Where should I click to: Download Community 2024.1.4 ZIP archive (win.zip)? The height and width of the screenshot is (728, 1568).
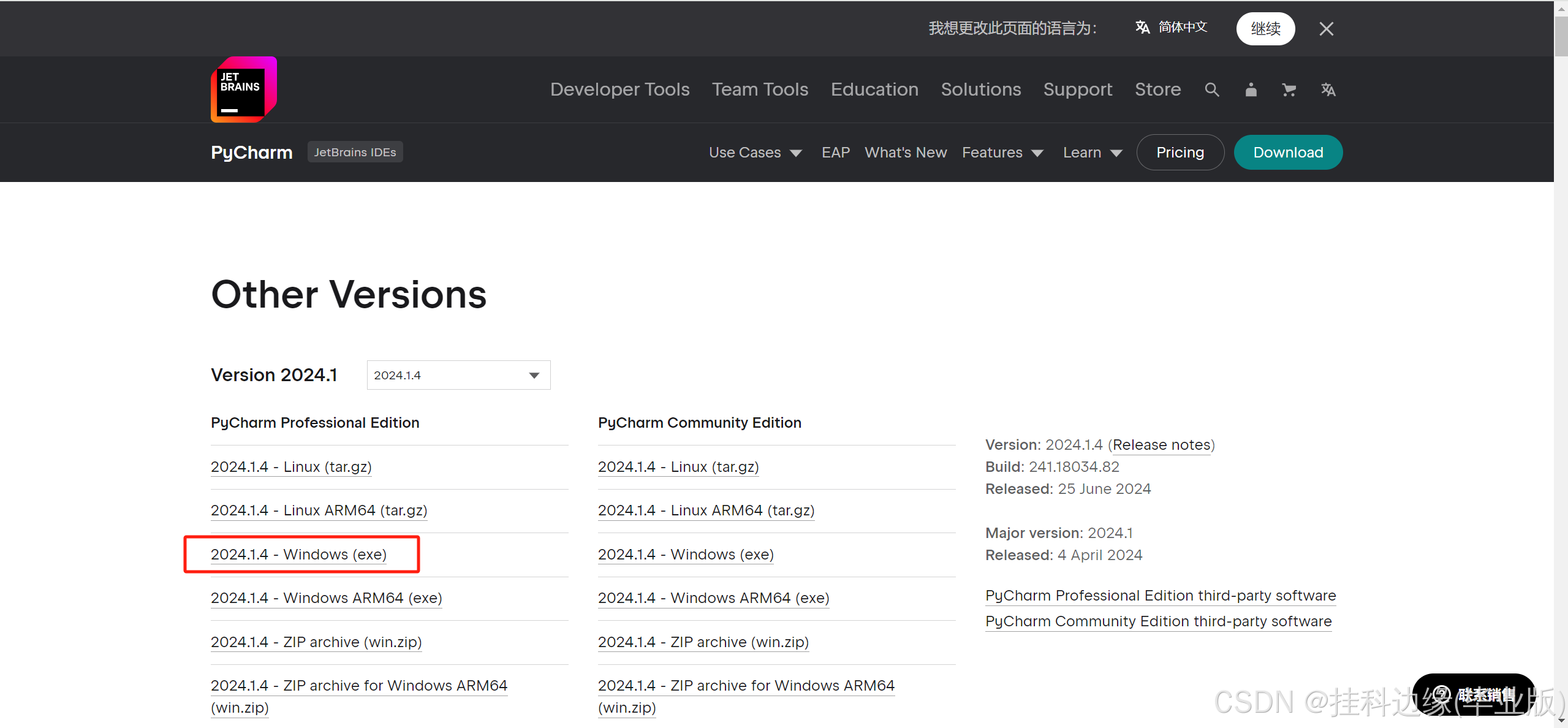tap(703, 642)
